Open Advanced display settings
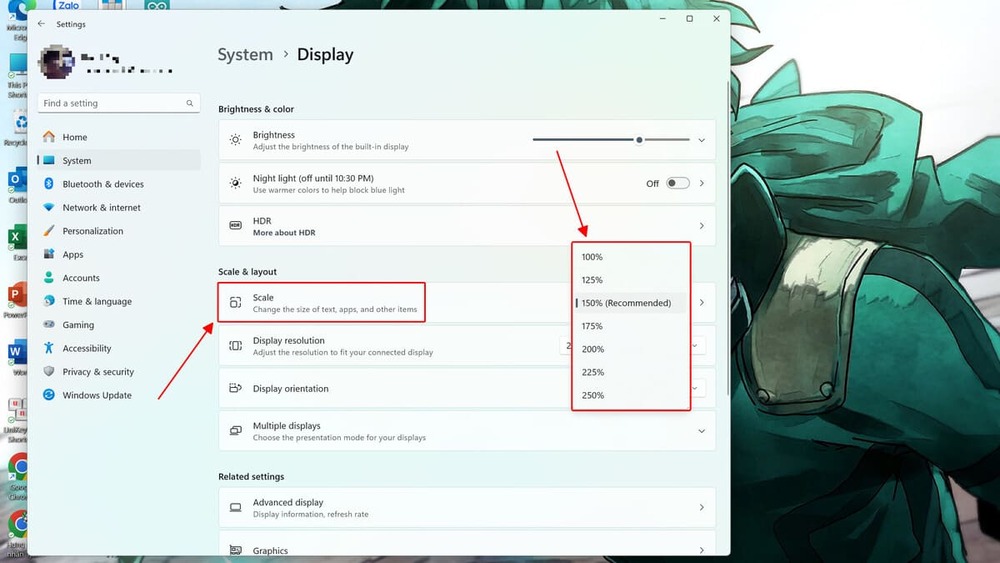The width and height of the screenshot is (1000, 563). point(465,508)
